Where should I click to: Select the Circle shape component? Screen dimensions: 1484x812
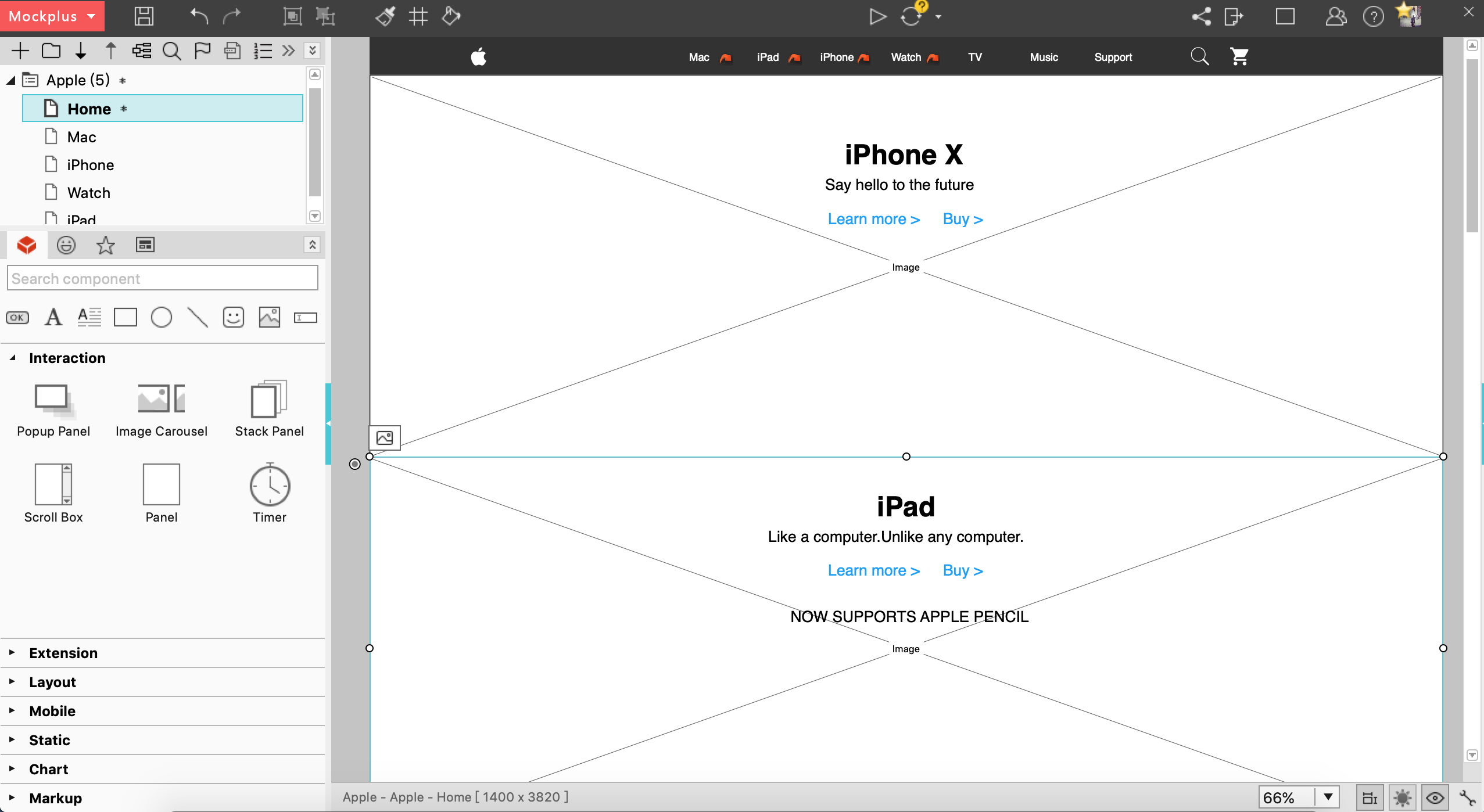coord(161,317)
